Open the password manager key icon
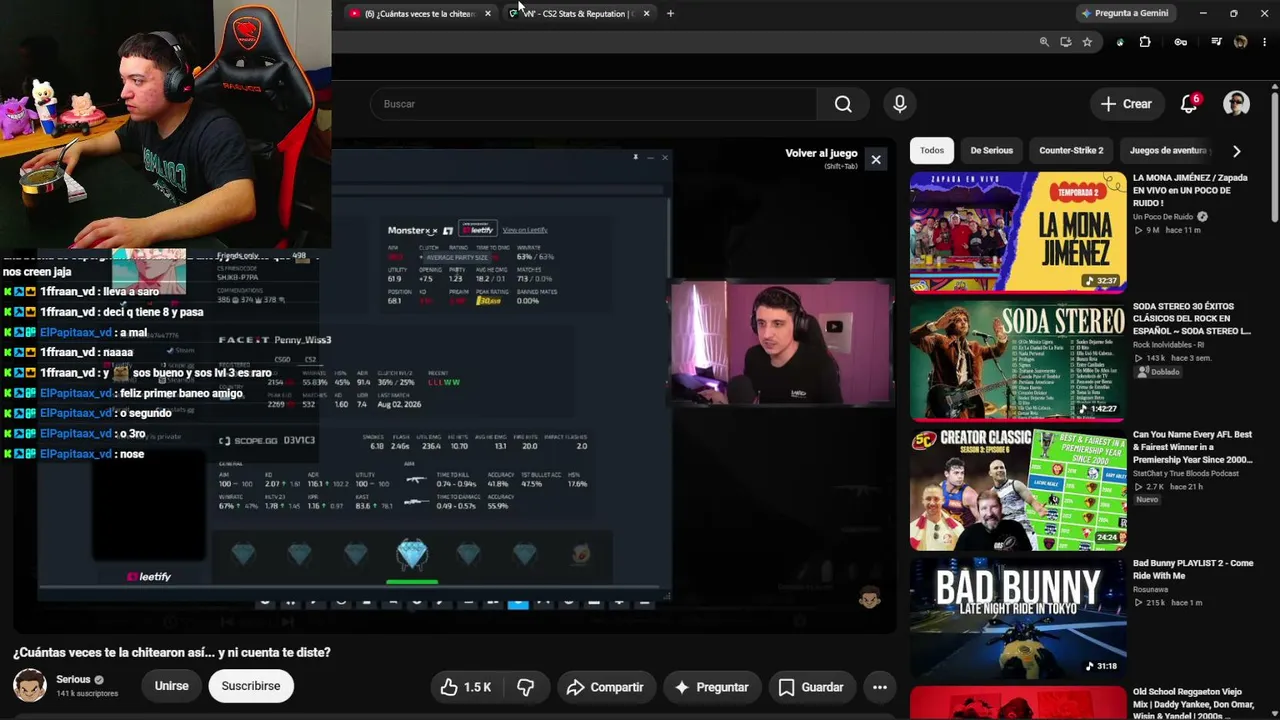1280x720 pixels. pyautogui.click(x=1181, y=42)
